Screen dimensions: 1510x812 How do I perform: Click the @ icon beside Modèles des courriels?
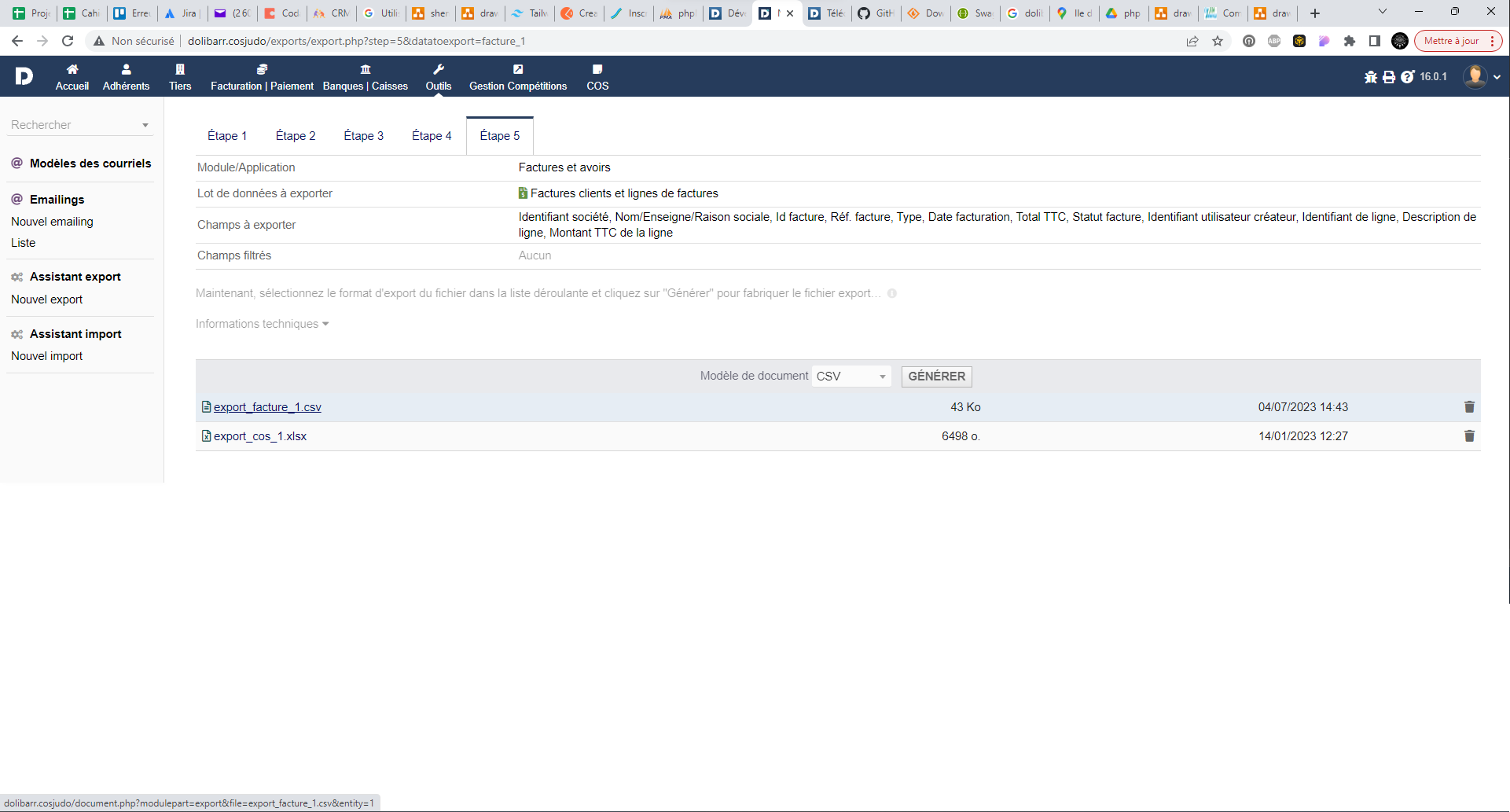[17, 164]
